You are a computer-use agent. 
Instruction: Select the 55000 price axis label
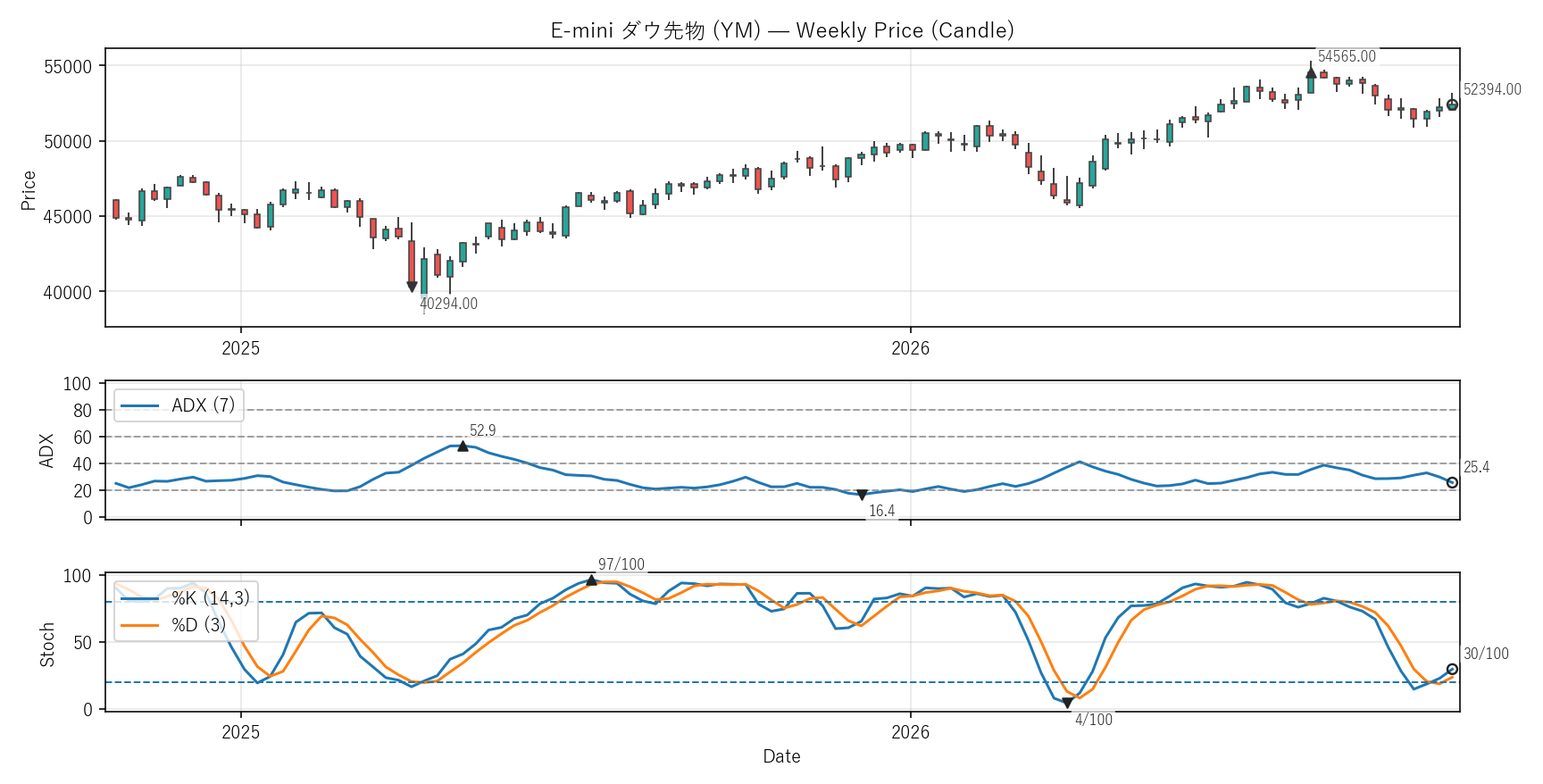[x=68, y=67]
